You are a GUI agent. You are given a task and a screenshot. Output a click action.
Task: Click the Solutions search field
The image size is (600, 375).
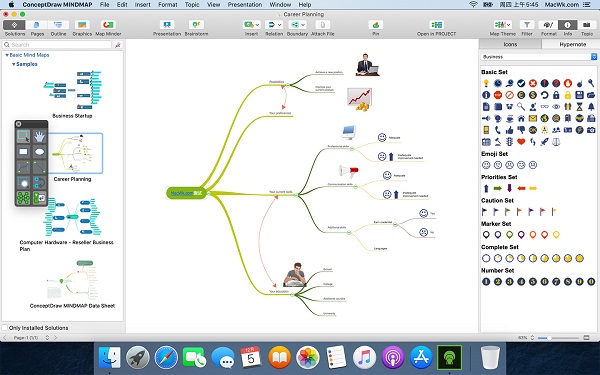(57, 45)
